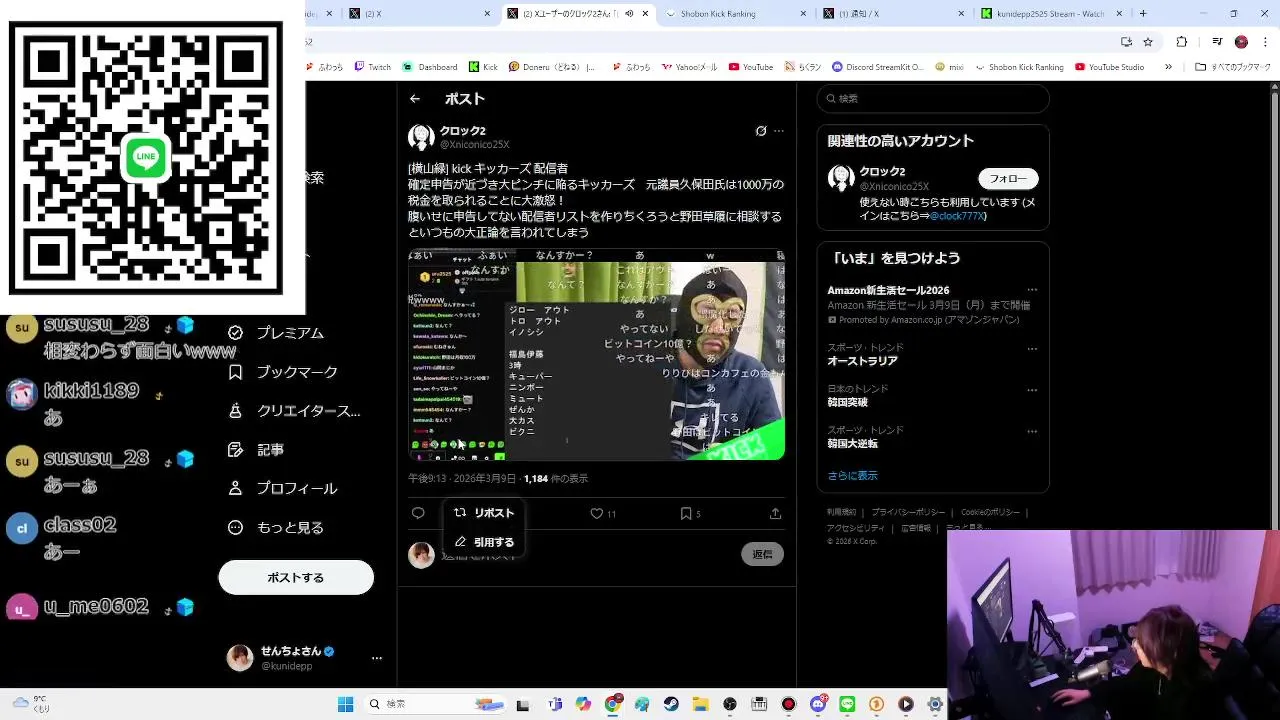1280x720 pixels.
Task: Open a new Chrome tab
Action: (1143, 14)
